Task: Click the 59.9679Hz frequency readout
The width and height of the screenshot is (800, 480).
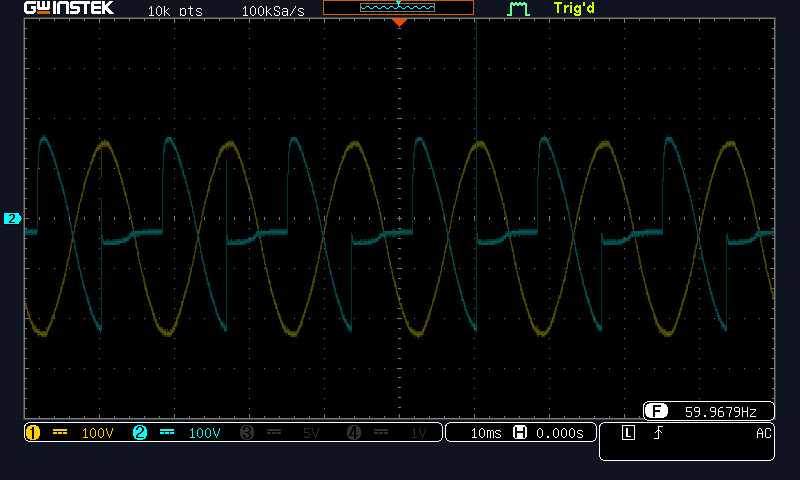Action: click(720, 411)
